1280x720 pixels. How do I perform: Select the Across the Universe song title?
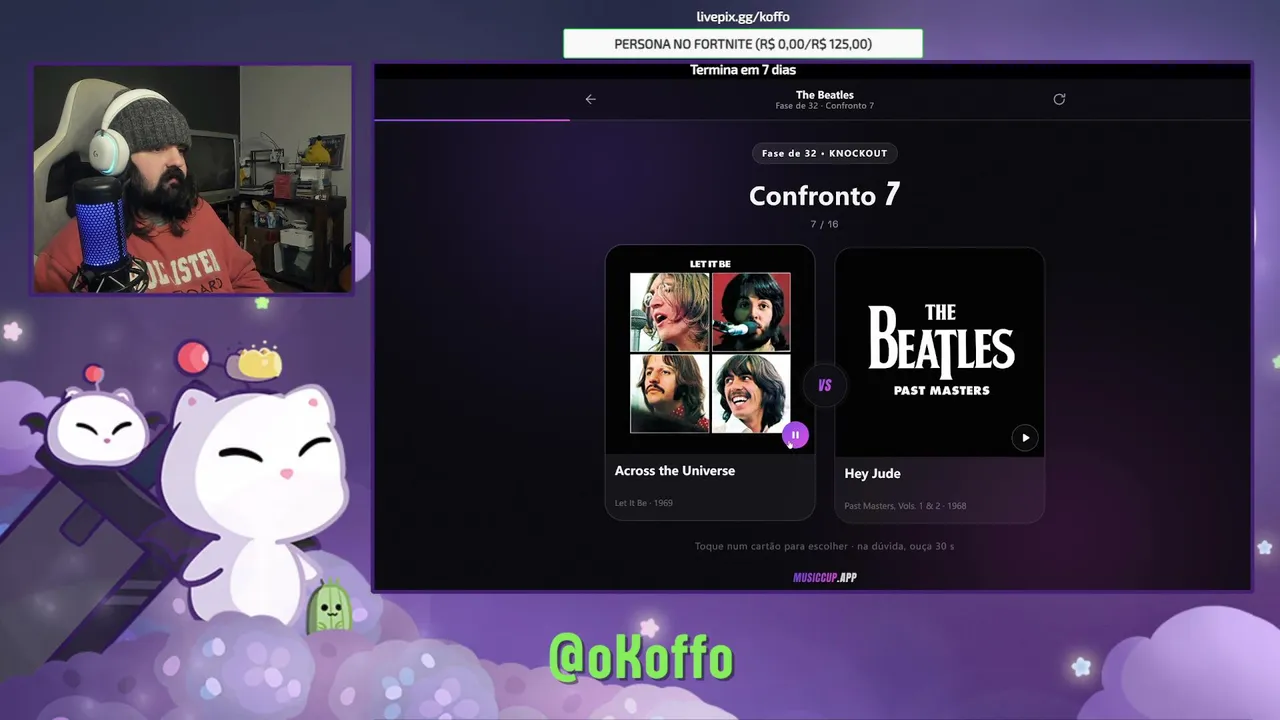click(x=675, y=471)
